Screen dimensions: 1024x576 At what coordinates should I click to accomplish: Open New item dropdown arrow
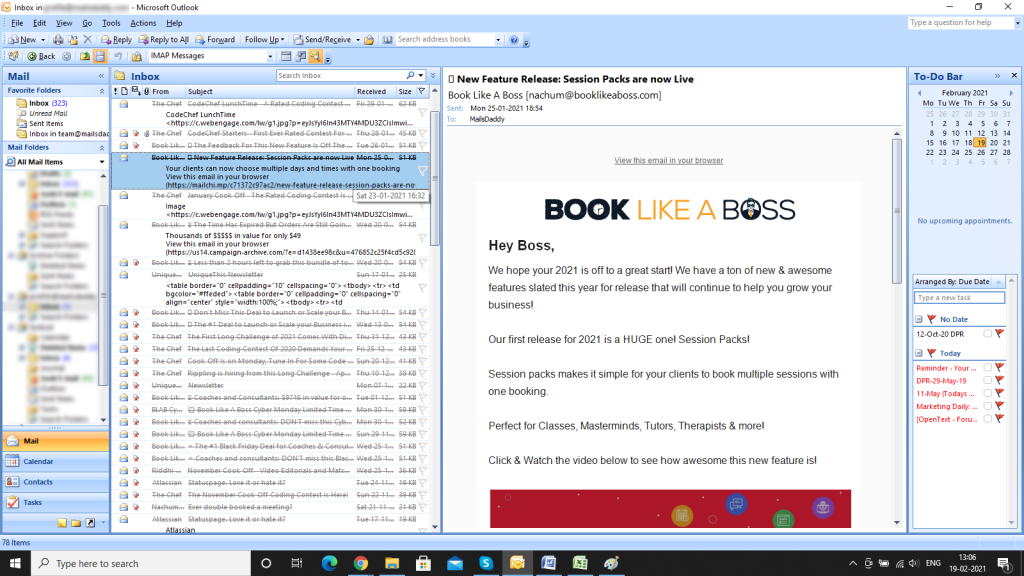click(x=43, y=40)
